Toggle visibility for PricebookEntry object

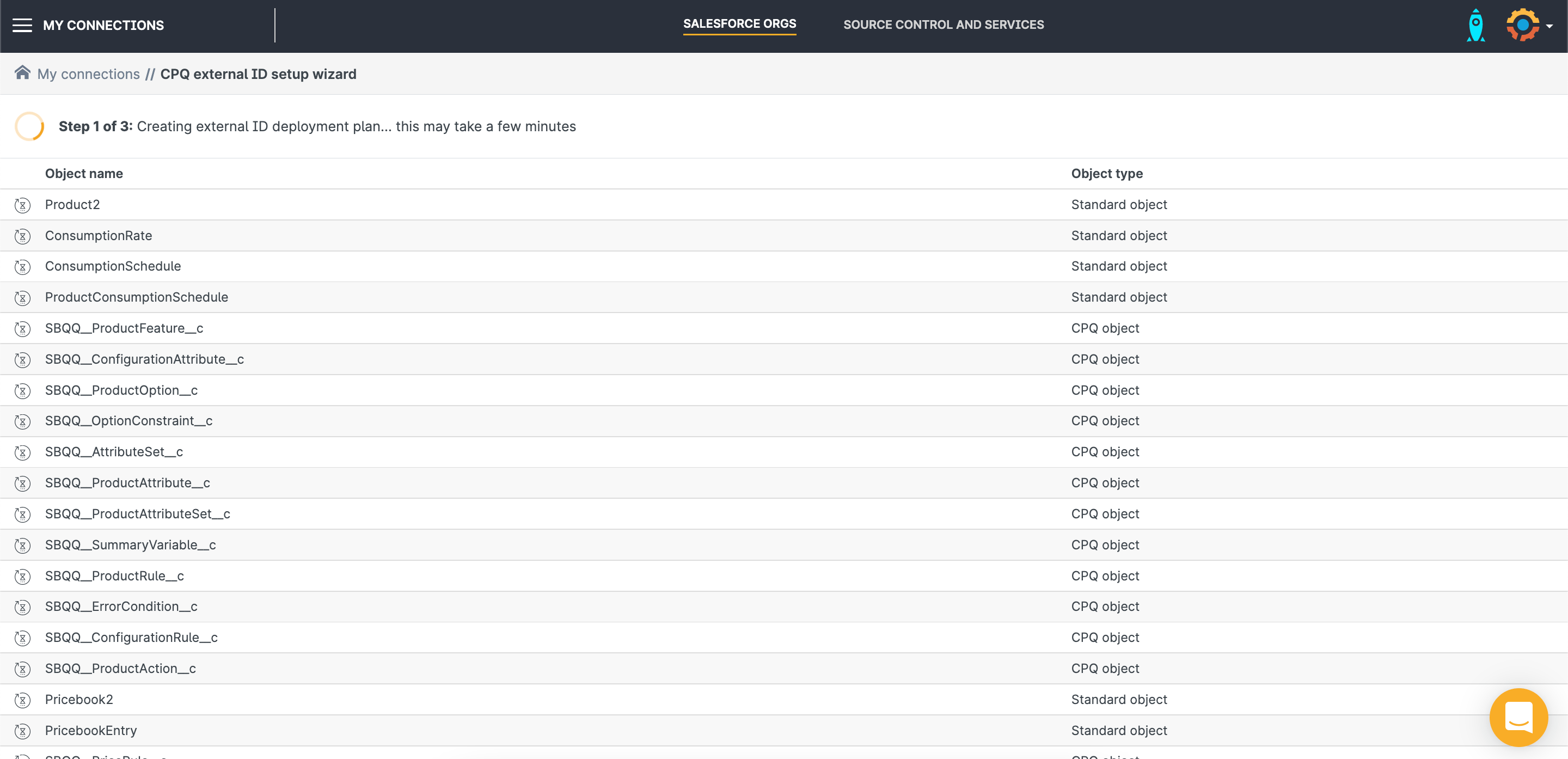point(23,730)
